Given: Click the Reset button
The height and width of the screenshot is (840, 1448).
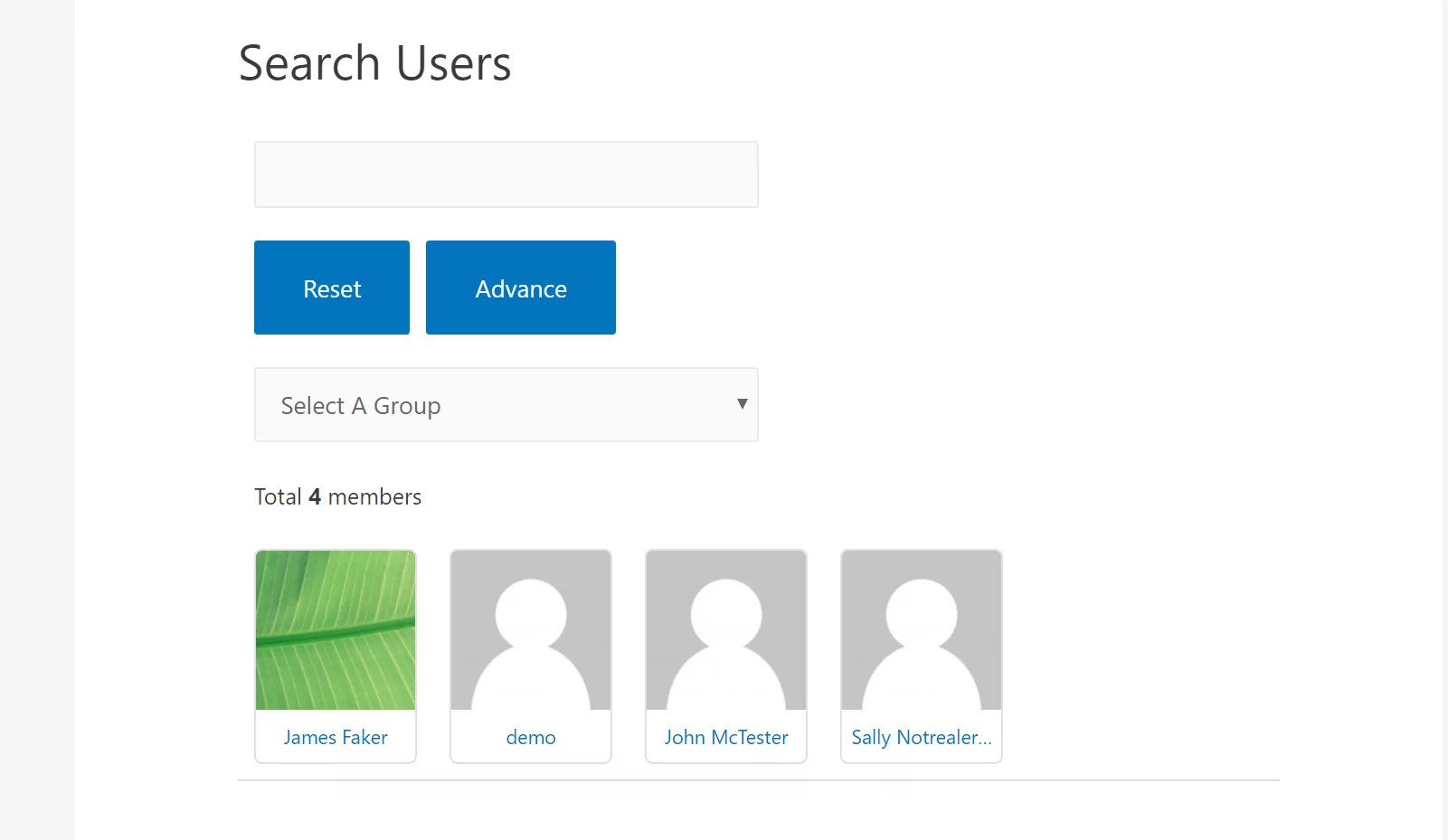Looking at the screenshot, I should click(x=332, y=288).
